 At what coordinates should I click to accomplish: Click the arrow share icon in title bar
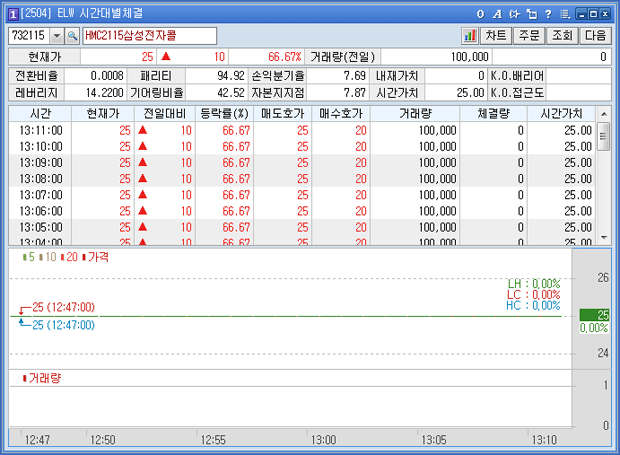tap(514, 13)
